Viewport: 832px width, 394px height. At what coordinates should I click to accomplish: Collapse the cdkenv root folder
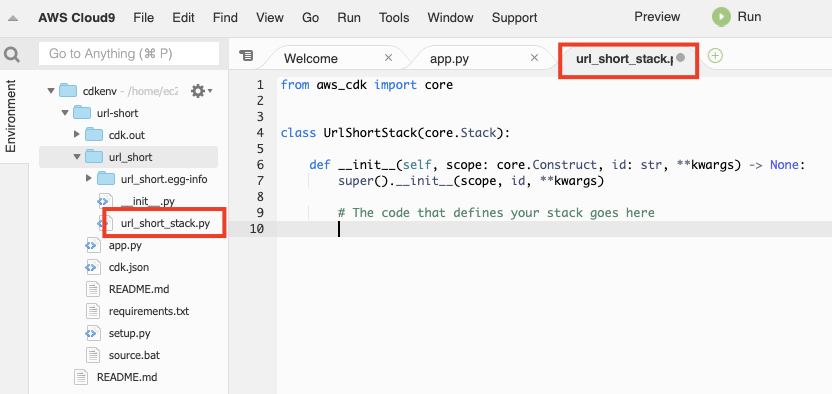pos(51,91)
